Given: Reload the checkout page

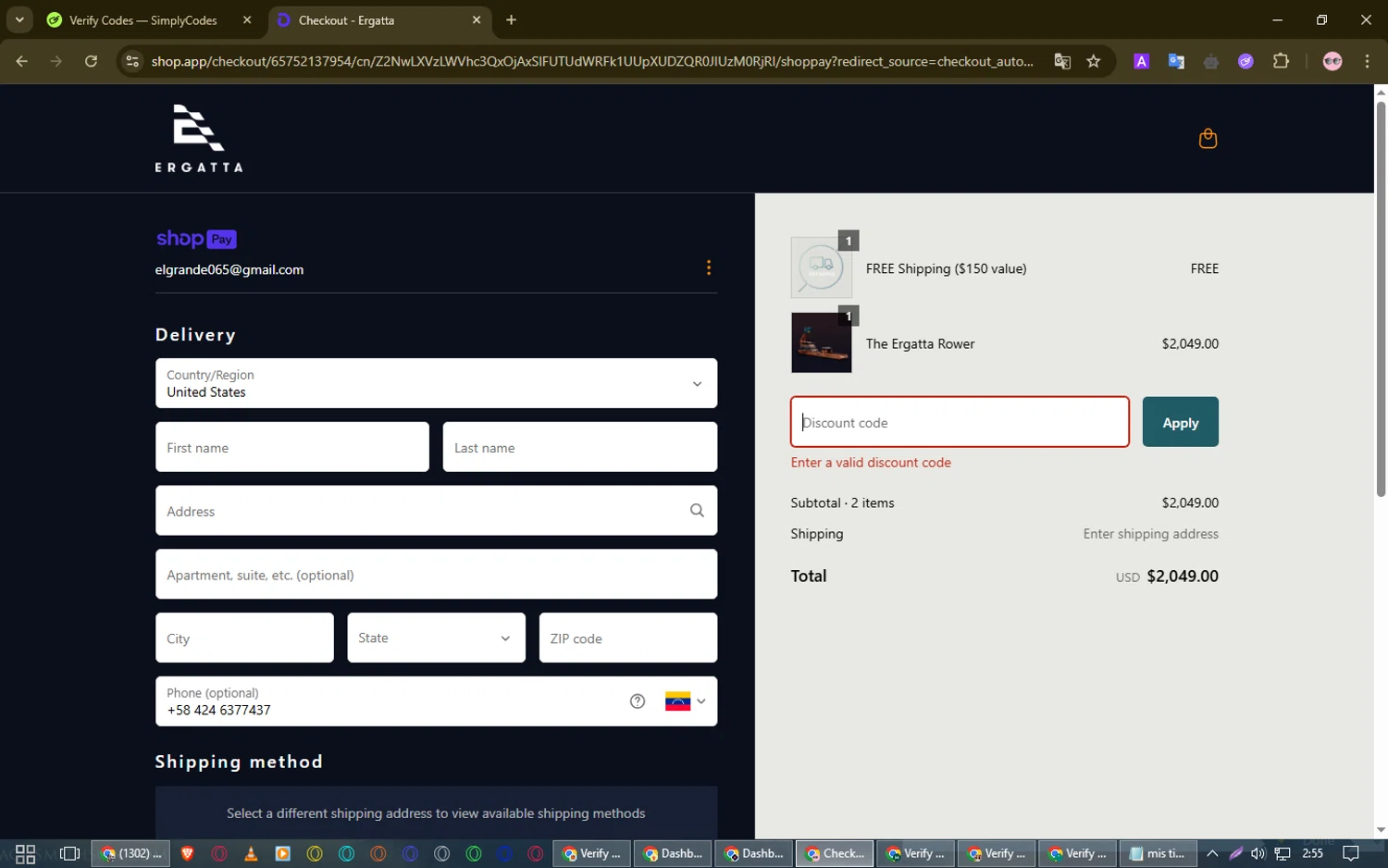Looking at the screenshot, I should (x=91, y=61).
